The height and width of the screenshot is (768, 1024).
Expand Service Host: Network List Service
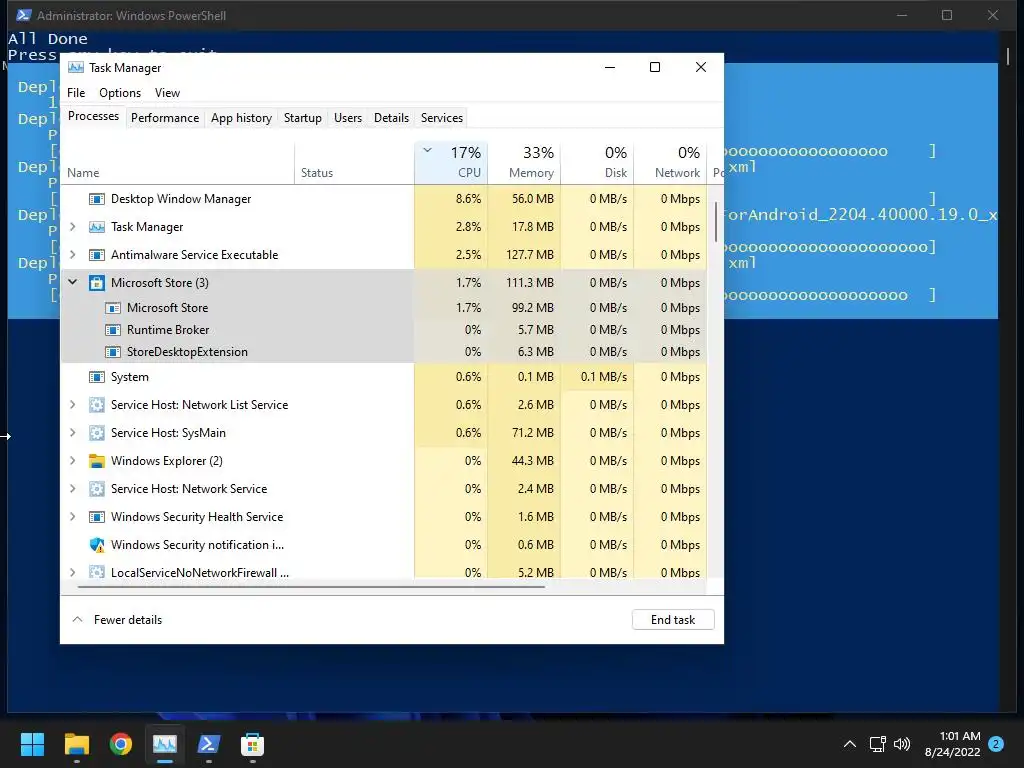point(72,405)
